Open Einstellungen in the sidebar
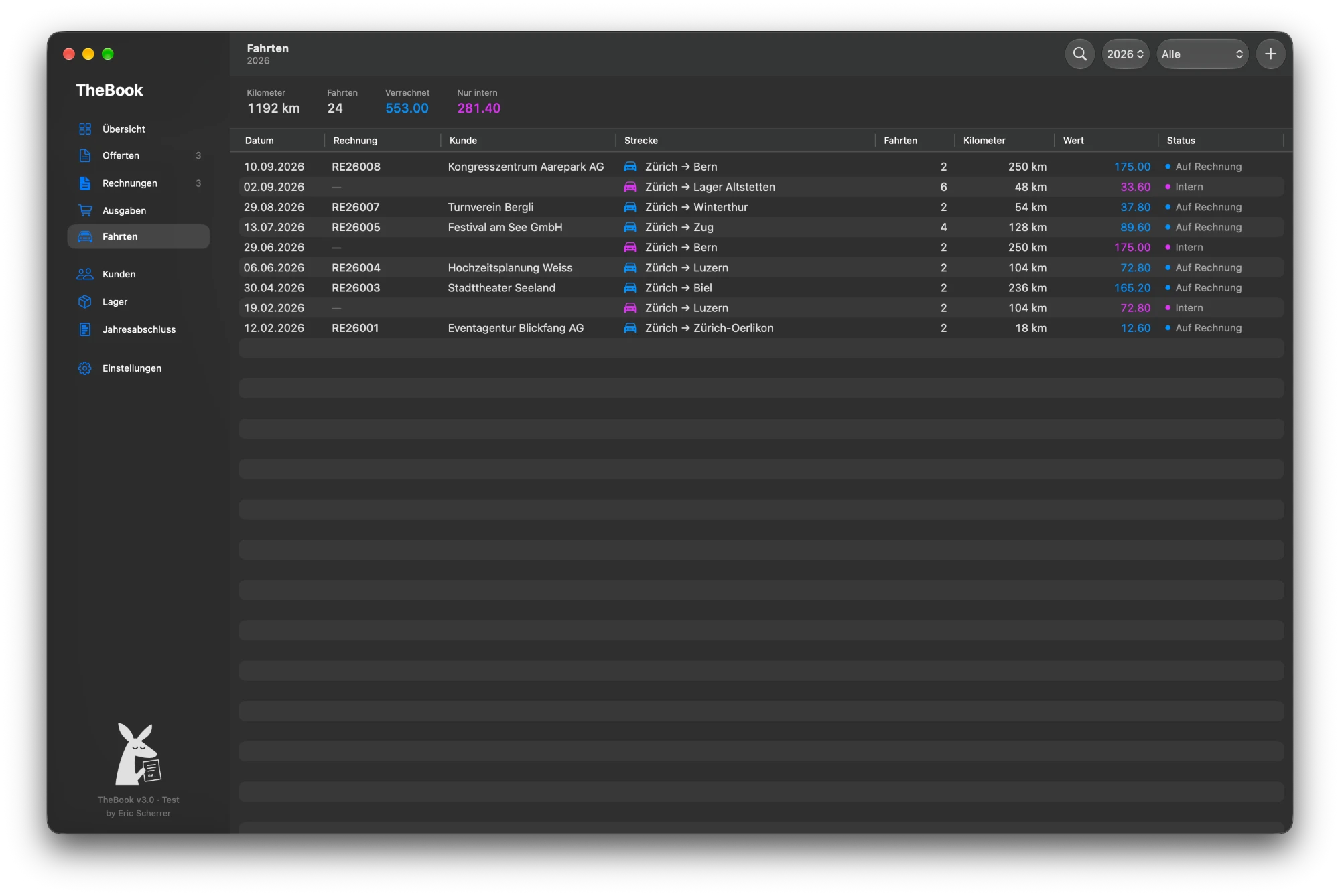 point(139,368)
